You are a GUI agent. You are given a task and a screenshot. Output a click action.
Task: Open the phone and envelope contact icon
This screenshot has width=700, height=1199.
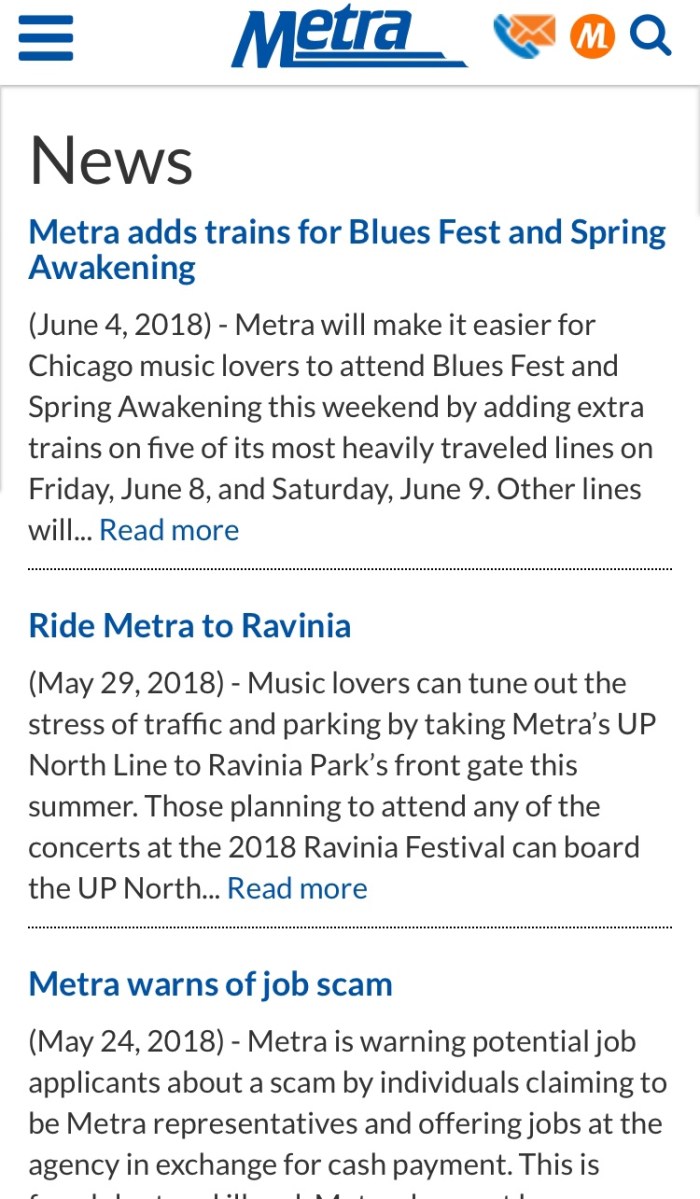524,35
